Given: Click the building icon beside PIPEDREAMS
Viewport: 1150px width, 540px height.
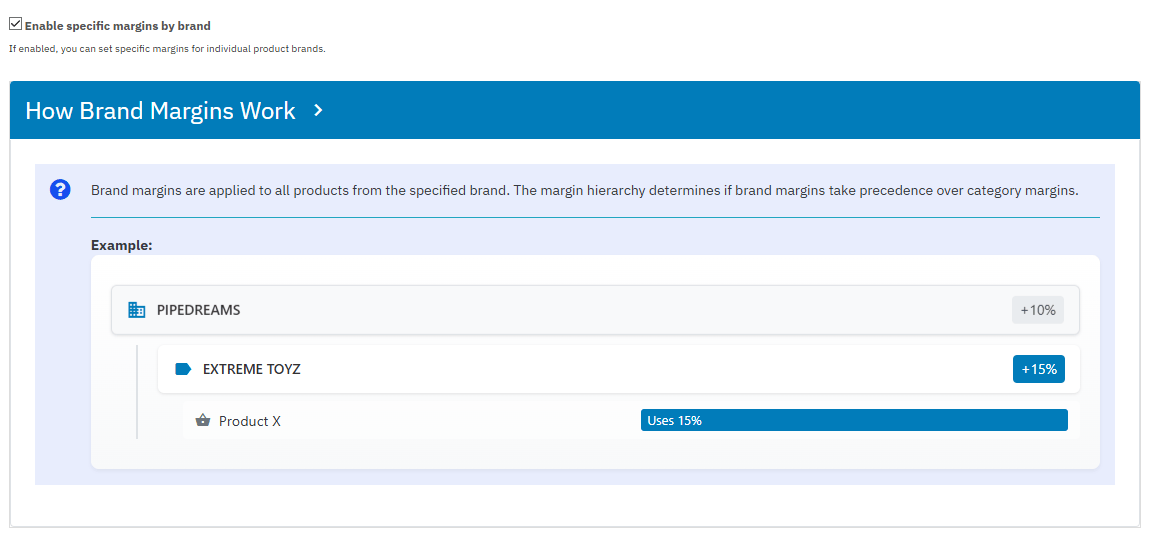Looking at the screenshot, I should 137,310.
